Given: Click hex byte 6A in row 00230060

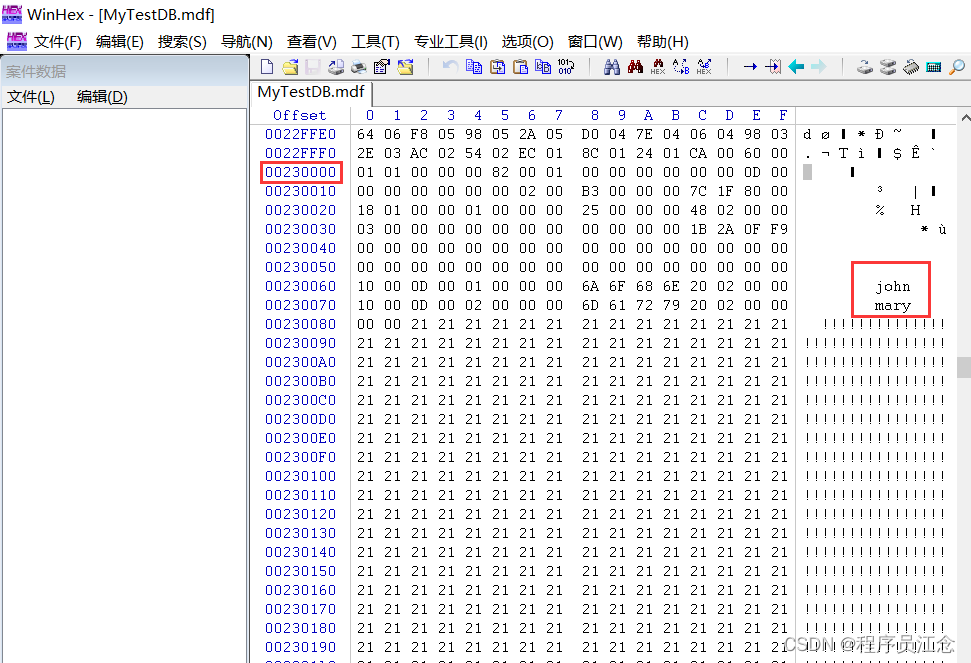Looking at the screenshot, I should 590,286.
